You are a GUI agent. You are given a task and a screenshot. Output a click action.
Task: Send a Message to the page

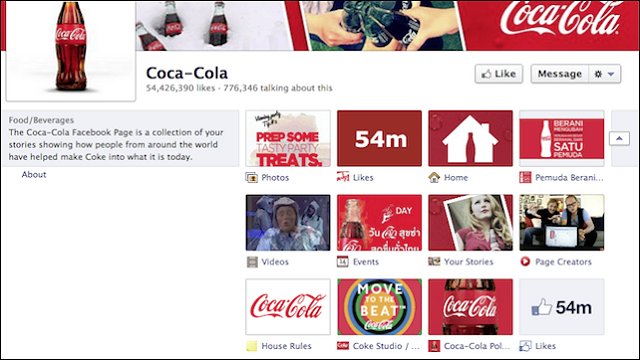(560, 74)
